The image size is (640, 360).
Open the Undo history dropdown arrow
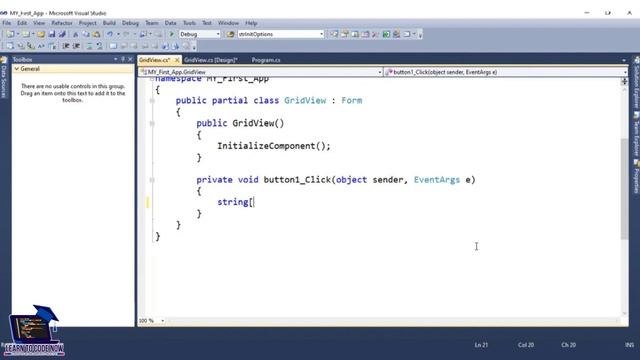click(x=118, y=34)
